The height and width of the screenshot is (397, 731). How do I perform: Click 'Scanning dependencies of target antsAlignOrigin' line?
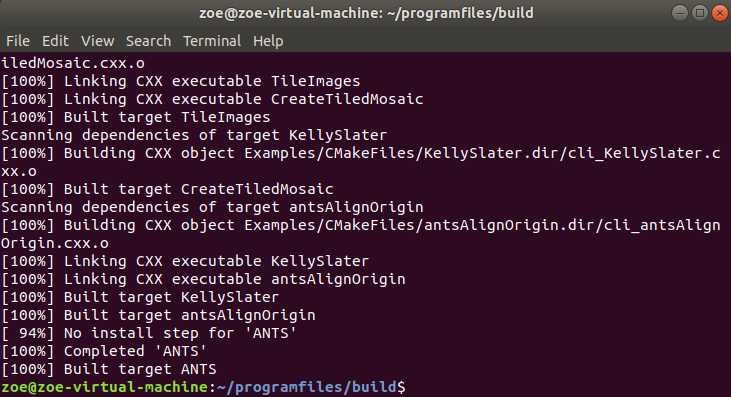212,207
